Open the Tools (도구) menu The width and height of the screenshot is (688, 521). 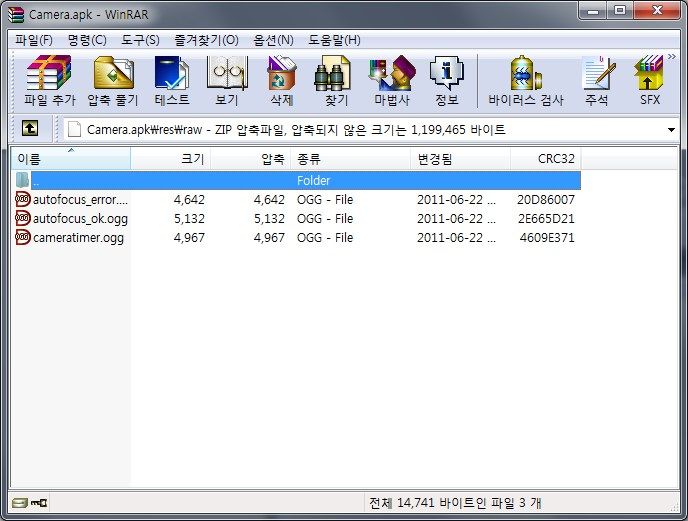[x=140, y=40]
